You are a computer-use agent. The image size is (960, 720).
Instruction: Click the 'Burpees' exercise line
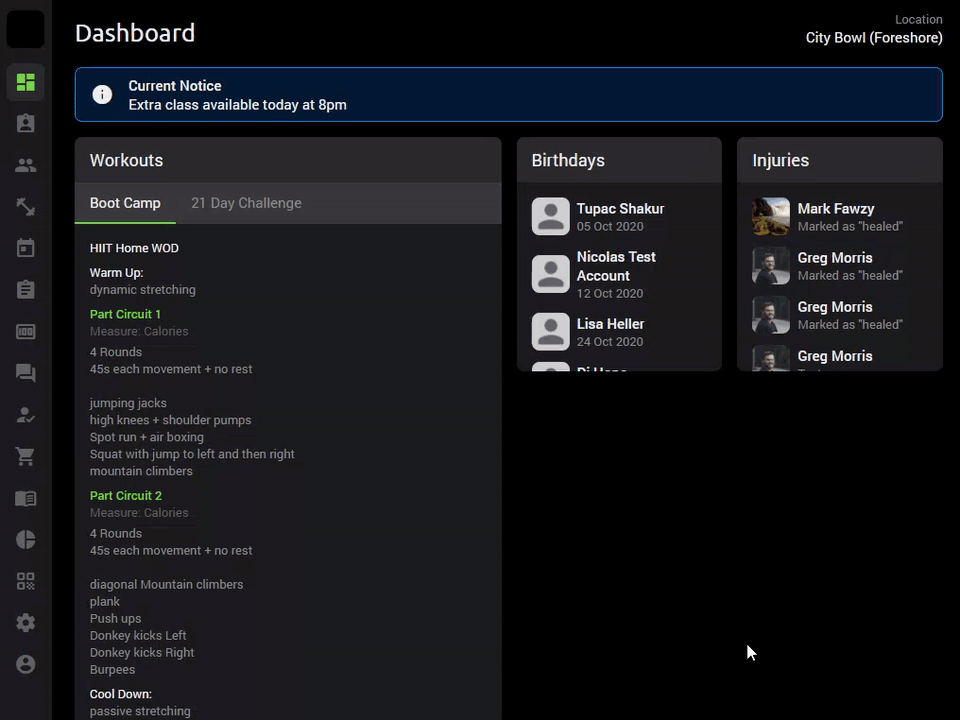[x=112, y=670]
